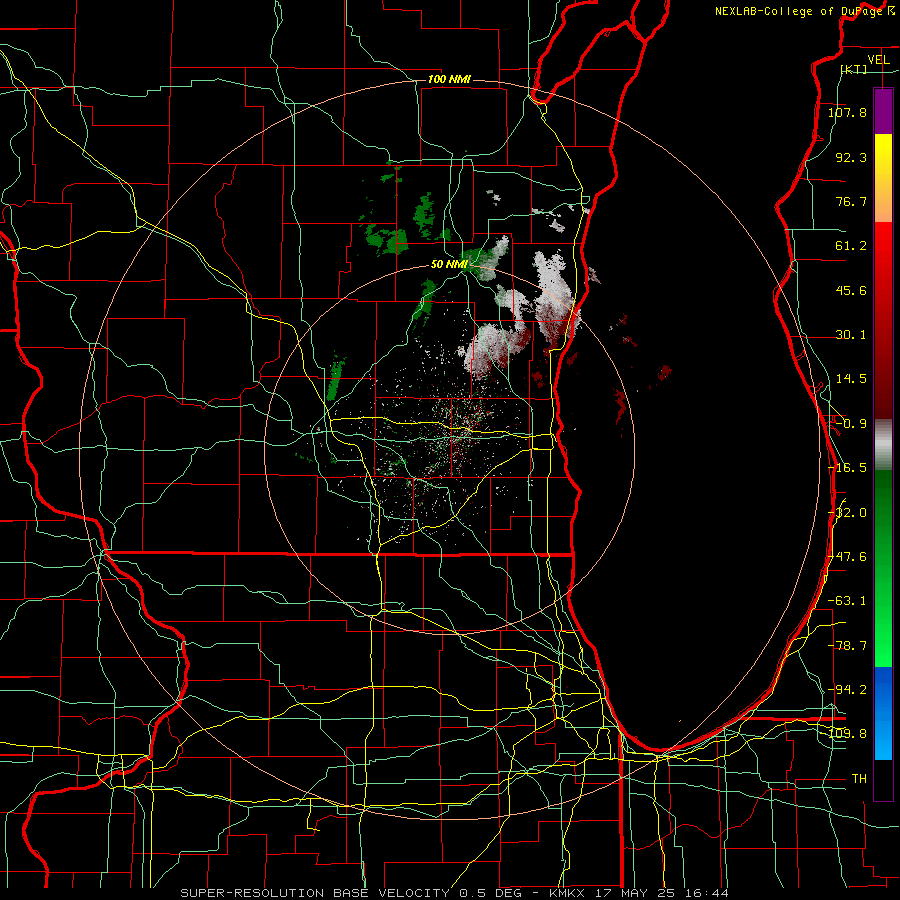Click the purple segment of the color bar
The image size is (900, 900).
(883, 111)
